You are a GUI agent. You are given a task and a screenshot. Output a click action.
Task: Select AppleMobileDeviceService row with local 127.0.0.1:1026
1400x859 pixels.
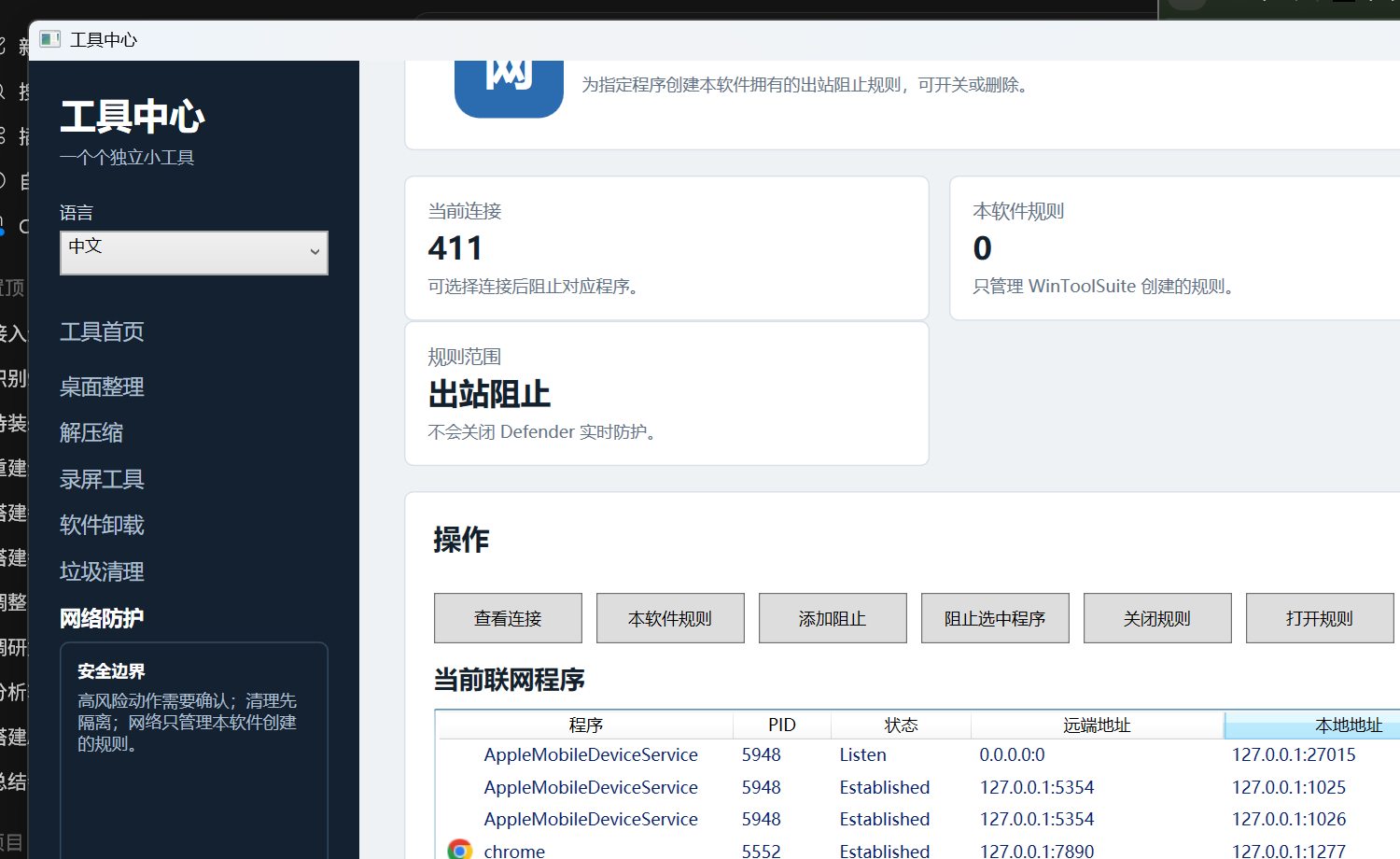919,819
